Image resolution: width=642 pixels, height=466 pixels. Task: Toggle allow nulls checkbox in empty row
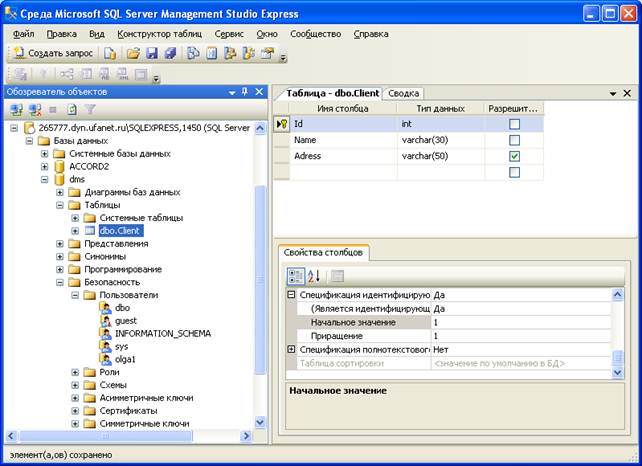click(514, 172)
